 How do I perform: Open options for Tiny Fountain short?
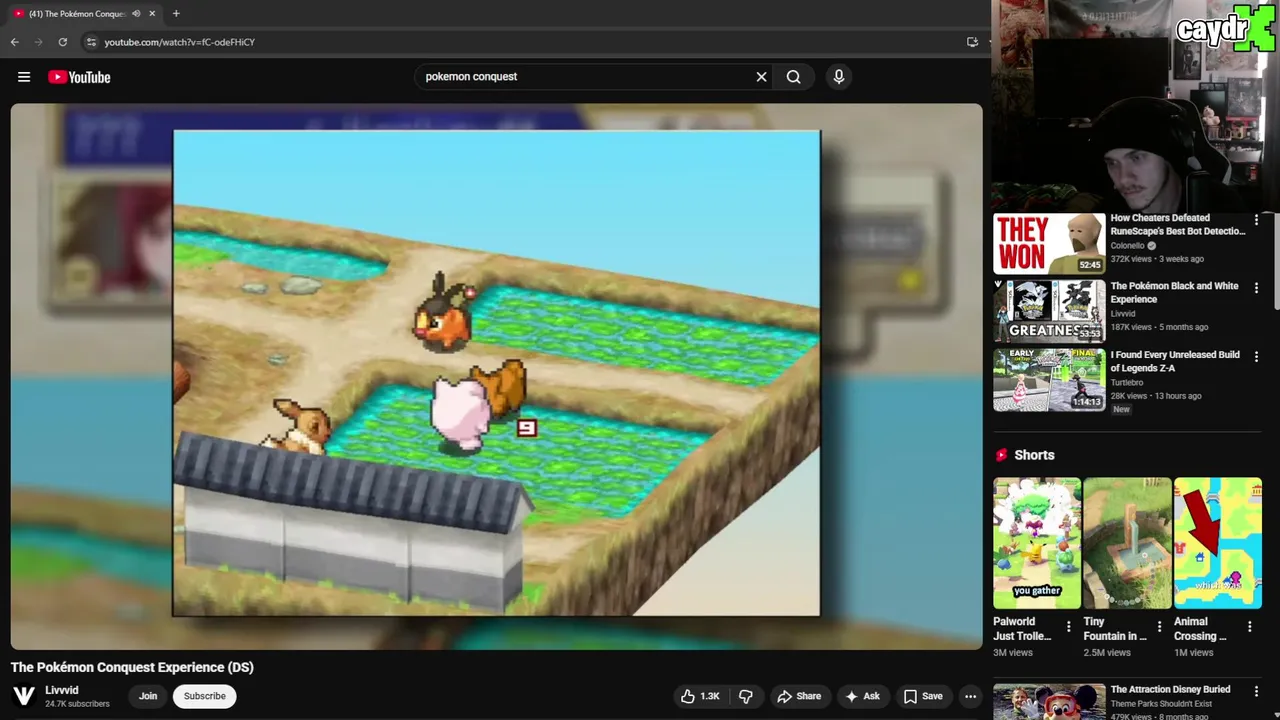(x=1159, y=627)
